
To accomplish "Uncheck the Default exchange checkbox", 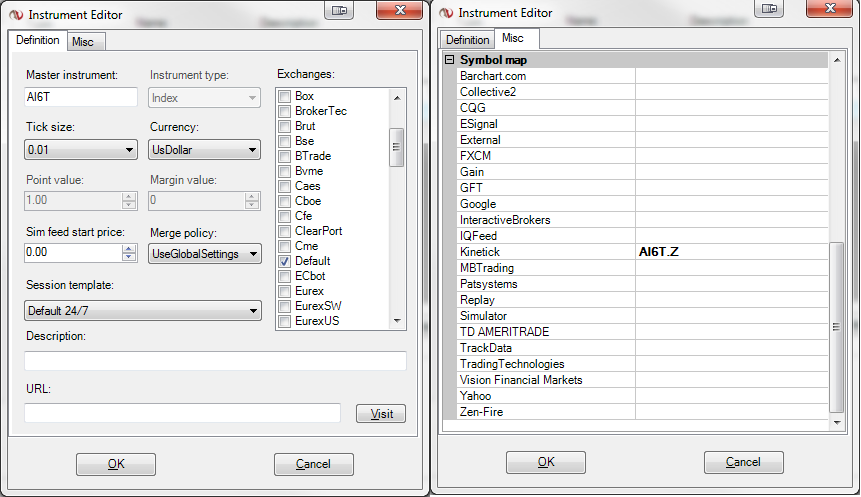I will [x=284, y=261].
